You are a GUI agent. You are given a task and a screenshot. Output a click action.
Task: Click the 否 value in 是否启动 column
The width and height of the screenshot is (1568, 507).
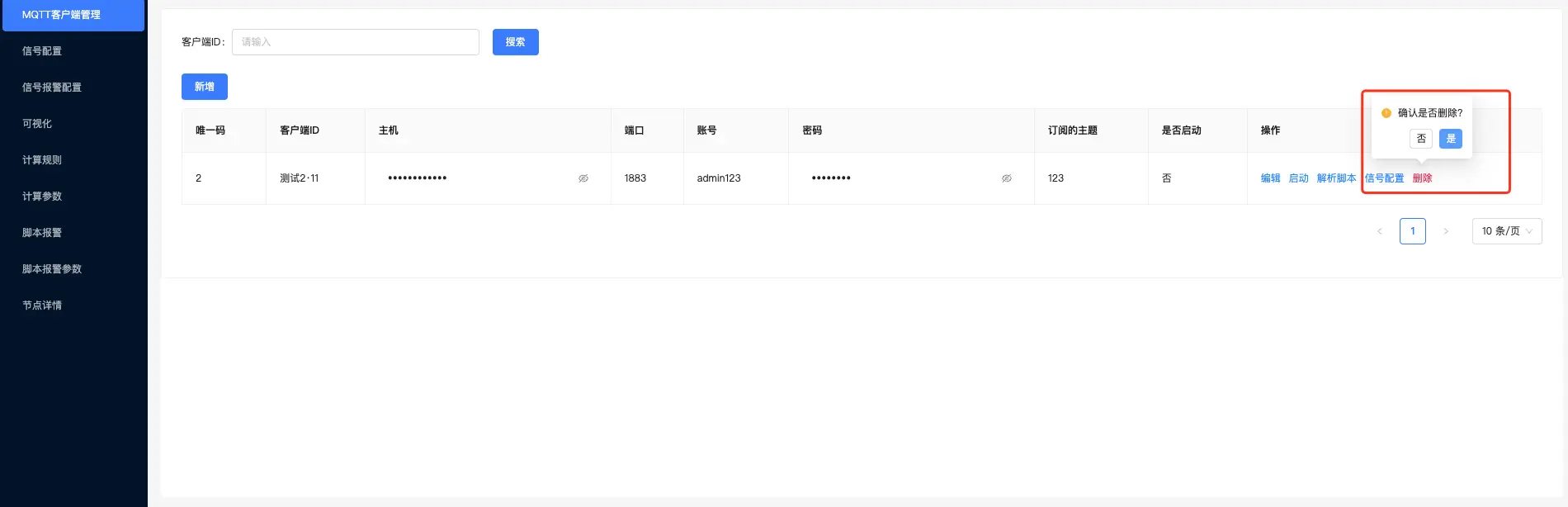point(1167,178)
